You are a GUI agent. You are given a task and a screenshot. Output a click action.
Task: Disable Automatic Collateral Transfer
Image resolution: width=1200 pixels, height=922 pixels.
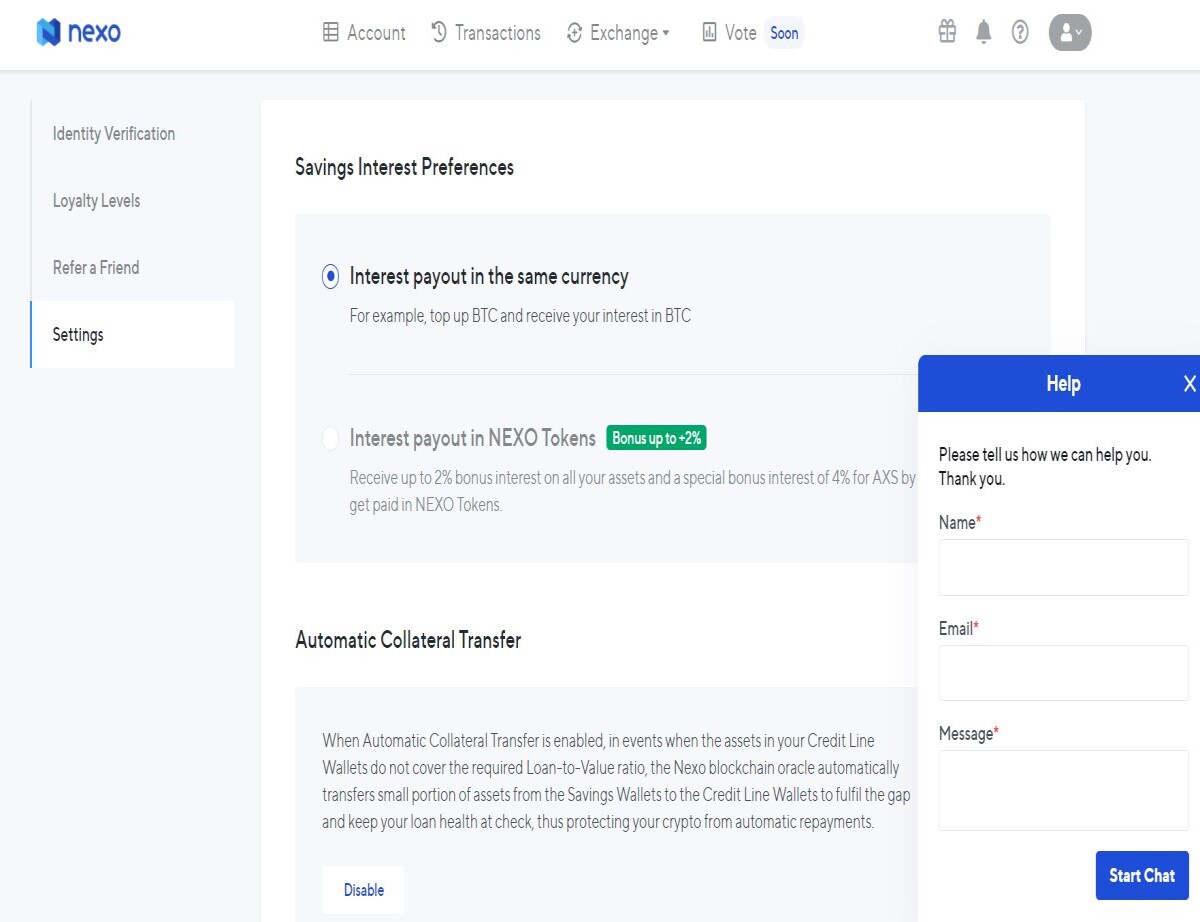(x=363, y=890)
